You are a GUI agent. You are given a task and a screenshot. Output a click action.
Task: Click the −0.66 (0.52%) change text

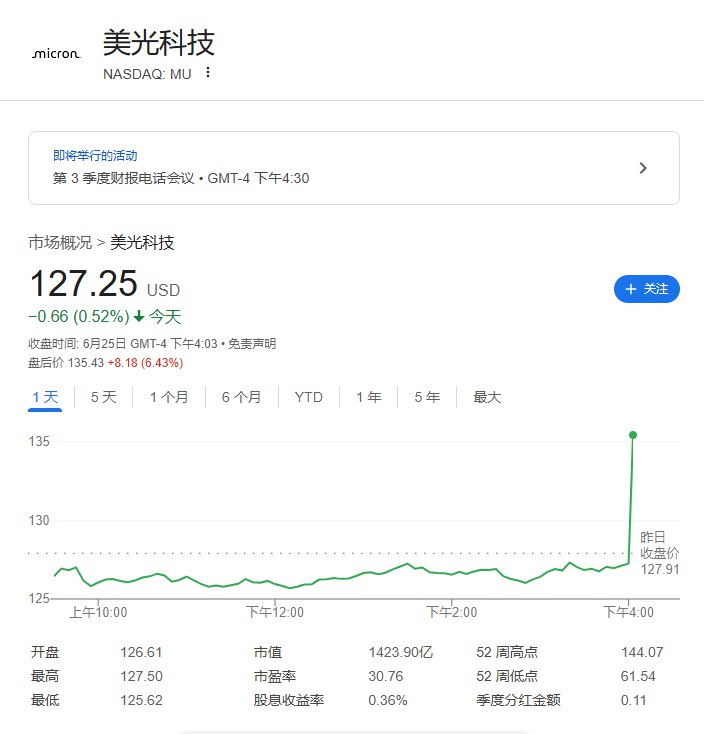tap(79, 316)
